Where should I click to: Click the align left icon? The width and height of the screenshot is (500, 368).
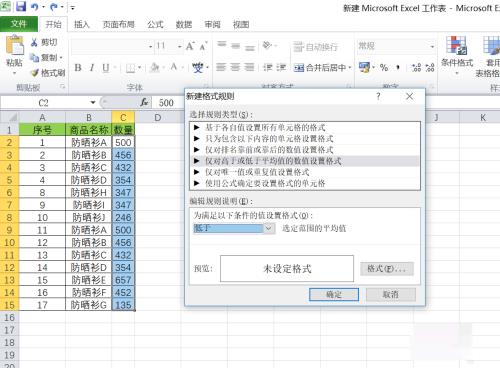(x=221, y=67)
